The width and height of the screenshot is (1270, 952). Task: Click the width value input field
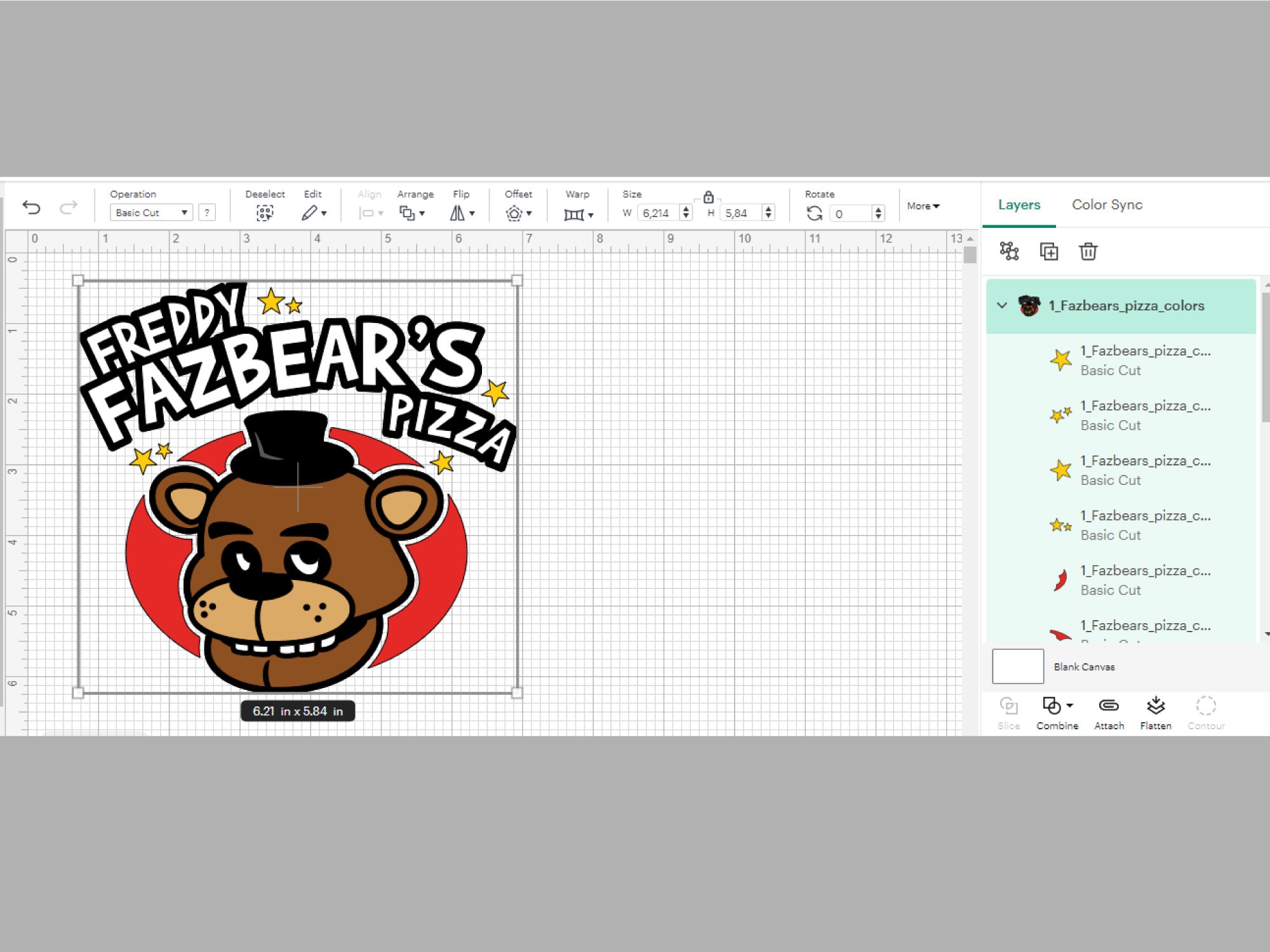(x=657, y=213)
